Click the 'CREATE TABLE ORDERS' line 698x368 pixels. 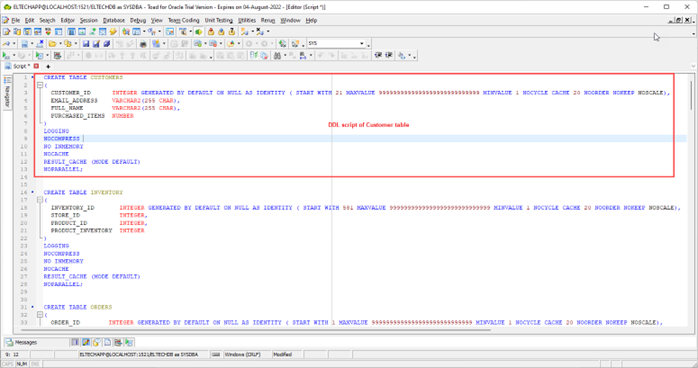pyautogui.click(x=78, y=307)
